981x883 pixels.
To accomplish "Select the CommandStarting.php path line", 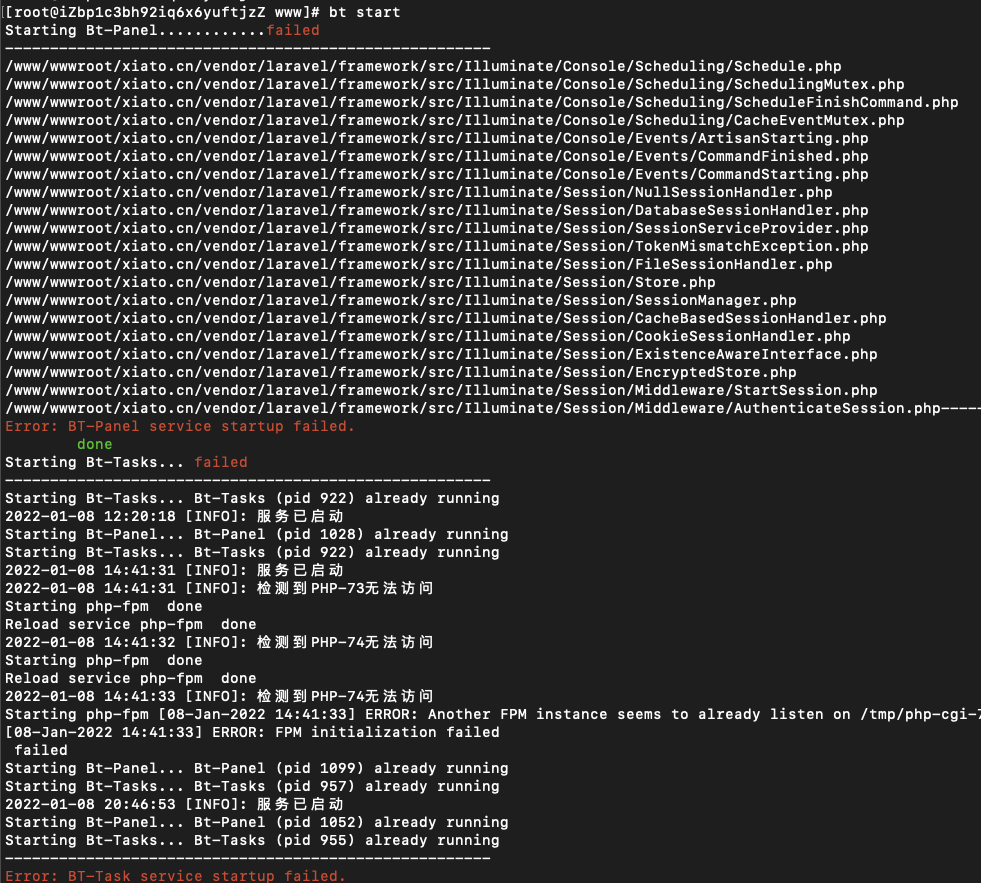I will click(437, 175).
